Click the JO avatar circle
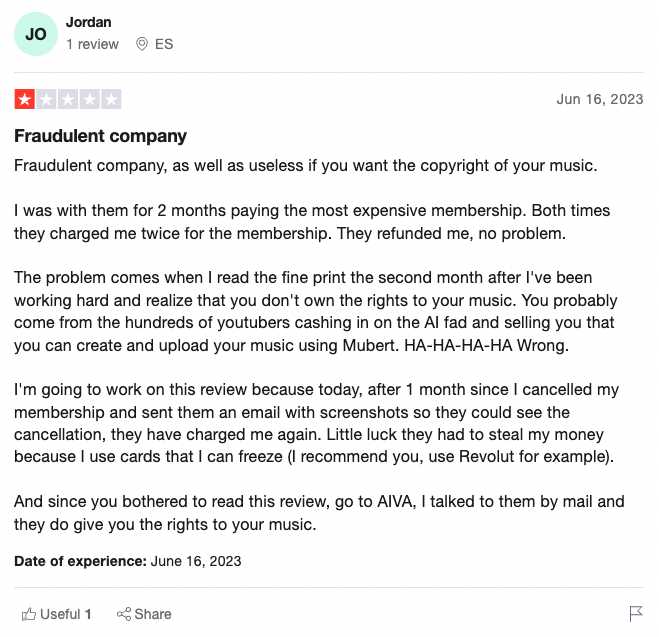The height and width of the screenshot is (637, 659). [36, 34]
